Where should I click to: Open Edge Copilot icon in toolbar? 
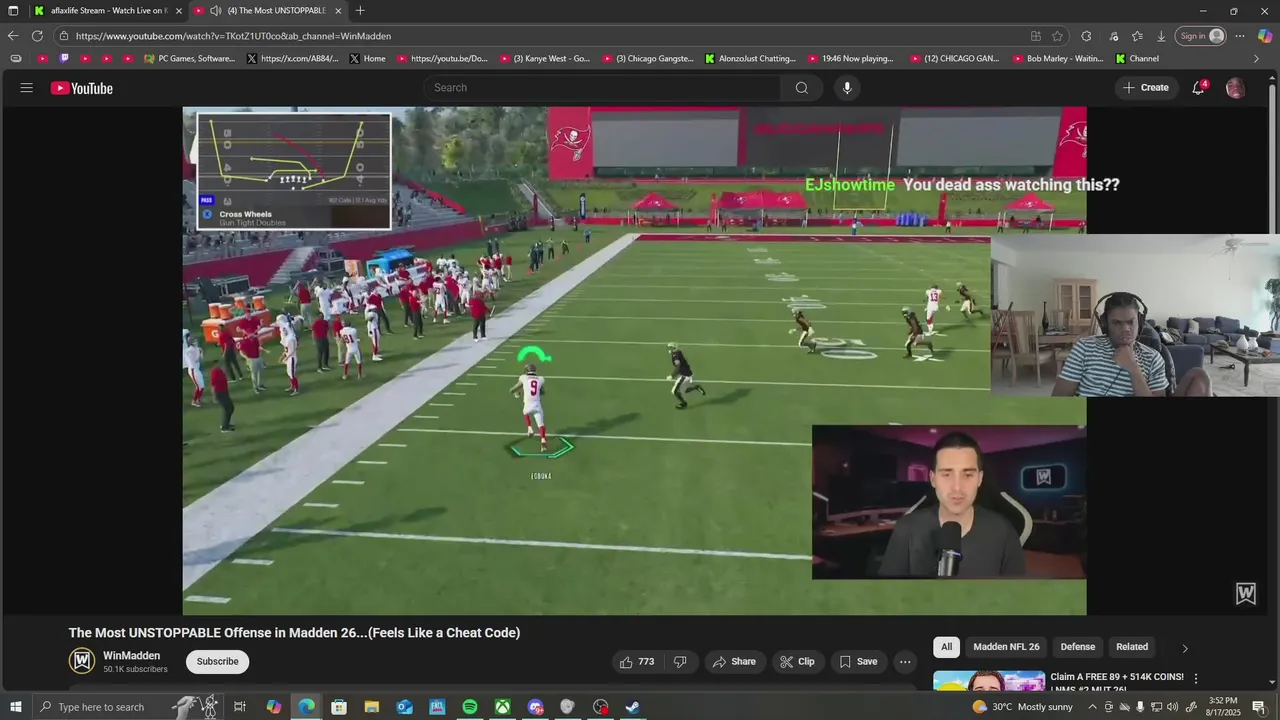1265,36
